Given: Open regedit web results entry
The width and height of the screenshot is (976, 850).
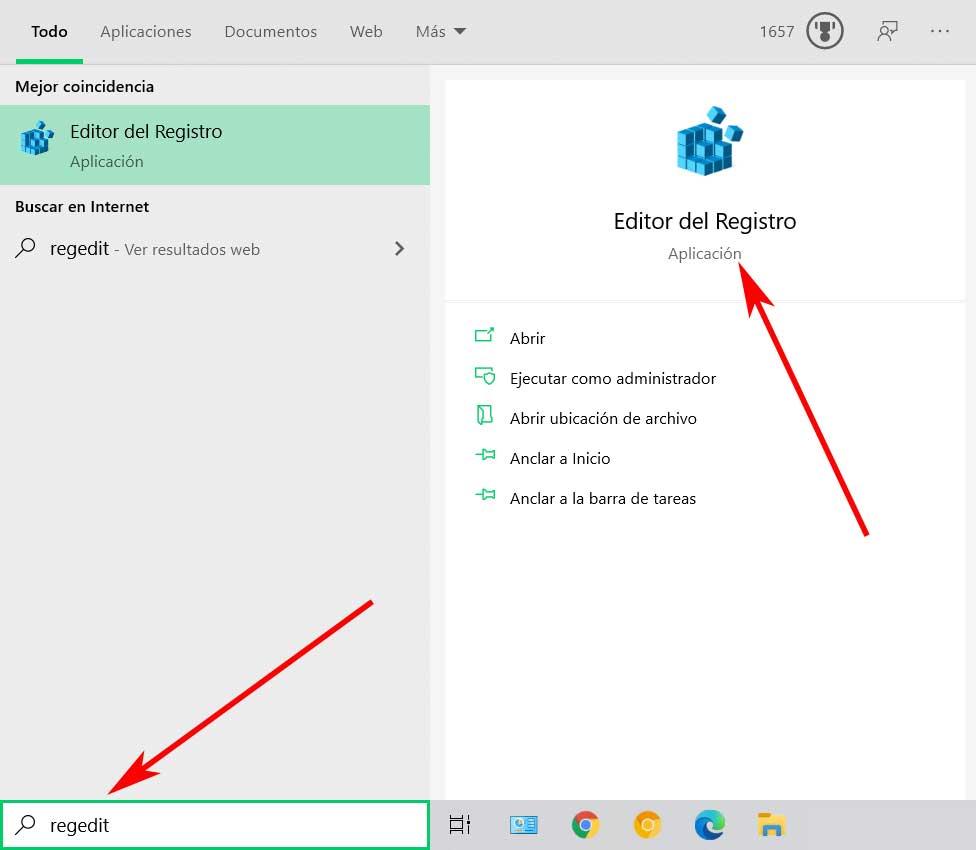Looking at the screenshot, I should click(215, 249).
